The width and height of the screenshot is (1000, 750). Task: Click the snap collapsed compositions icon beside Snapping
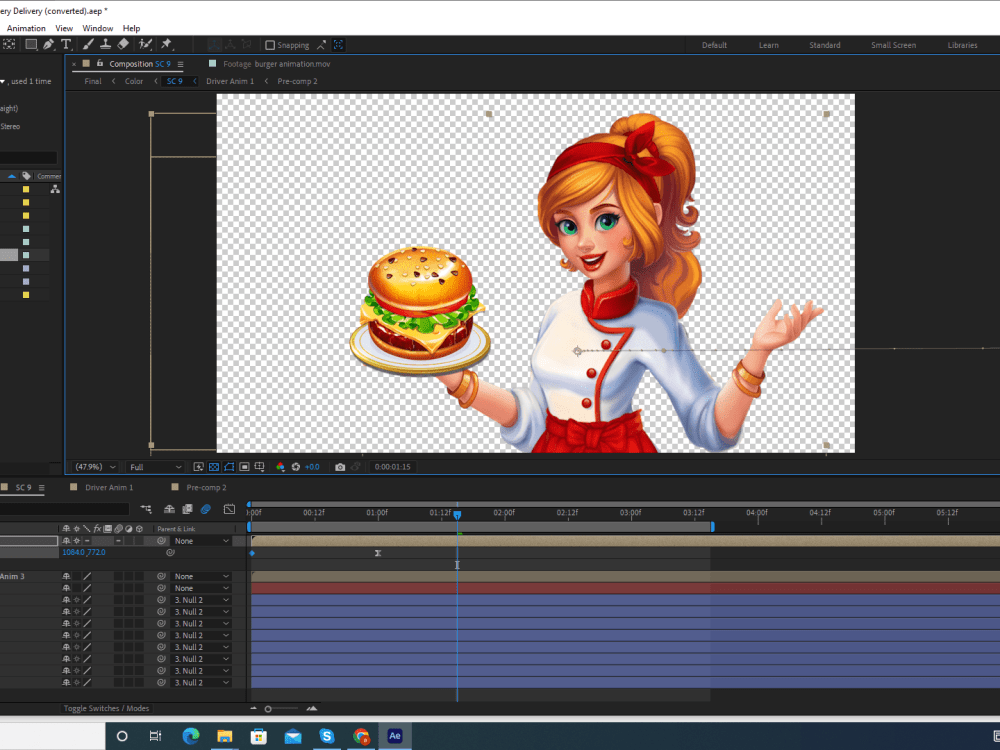pyautogui.click(x=321, y=45)
